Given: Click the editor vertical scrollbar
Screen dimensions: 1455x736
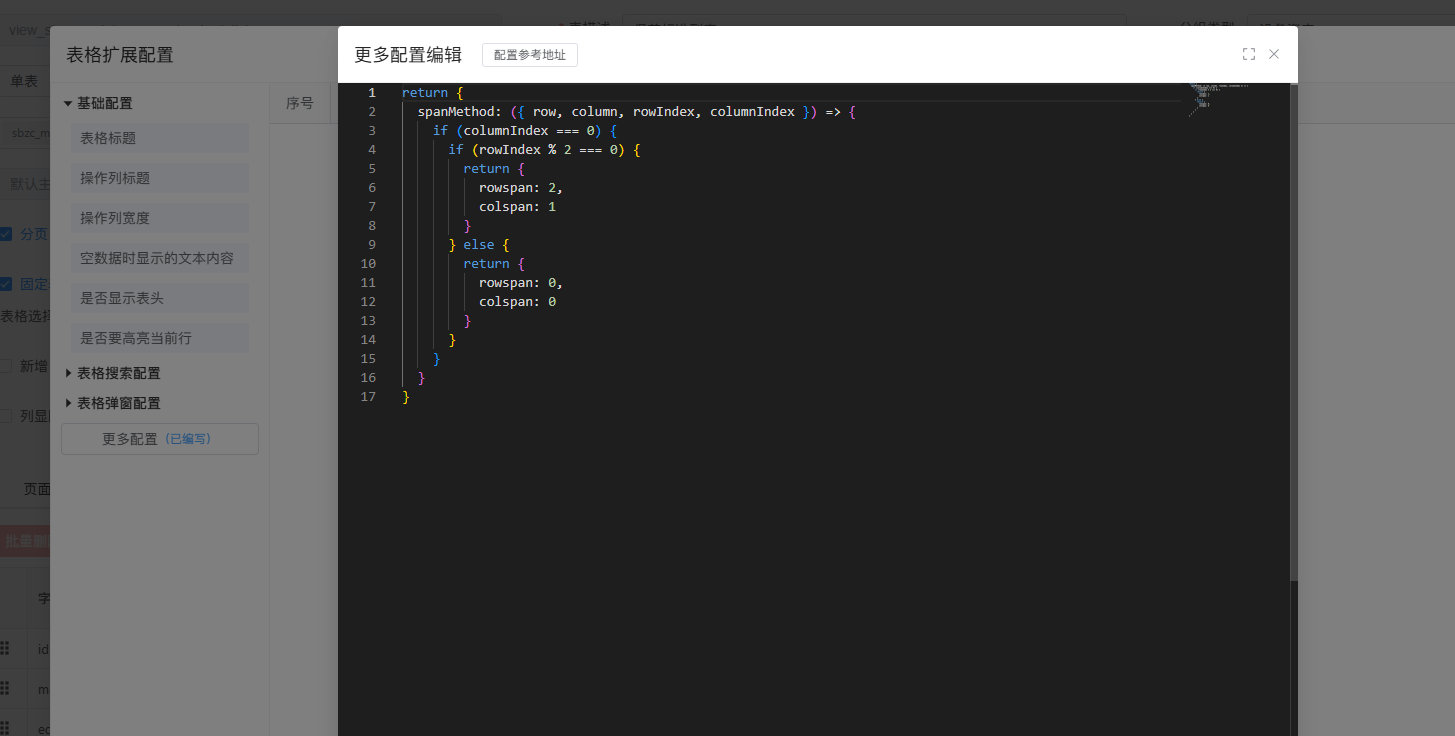Looking at the screenshot, I should pyautogui.click(x=1293, y=330).
